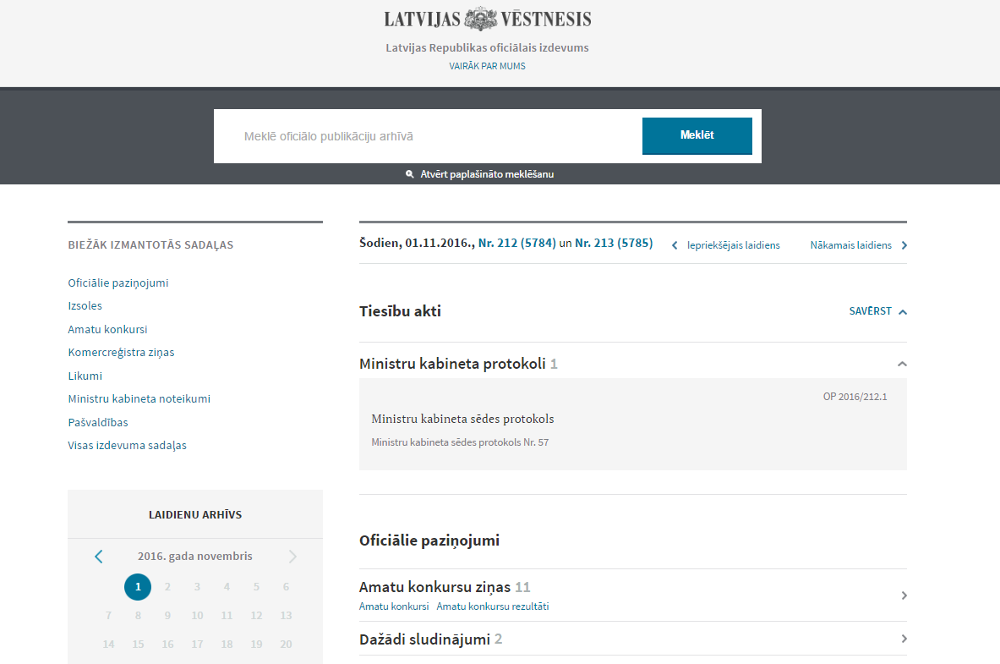The image size is (1000, 664).
Task: Click the 2016. gada novembris label
Action: point(195,556)
